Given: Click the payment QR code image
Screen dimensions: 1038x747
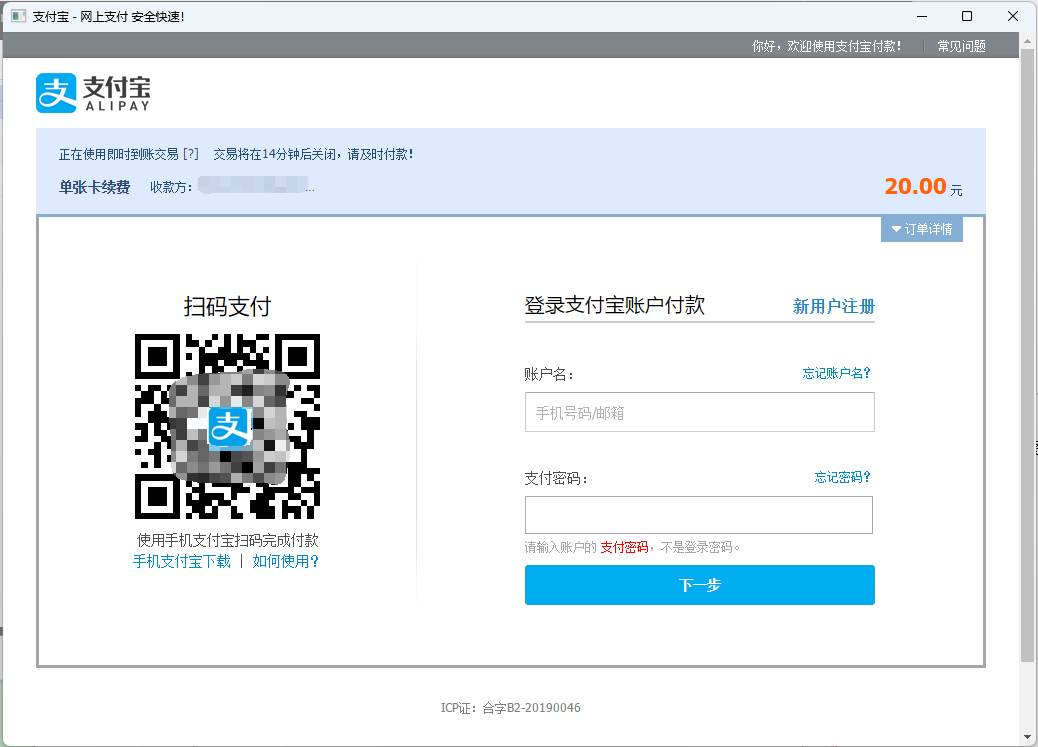Looking at the screenshot, I should click(227, 426).
